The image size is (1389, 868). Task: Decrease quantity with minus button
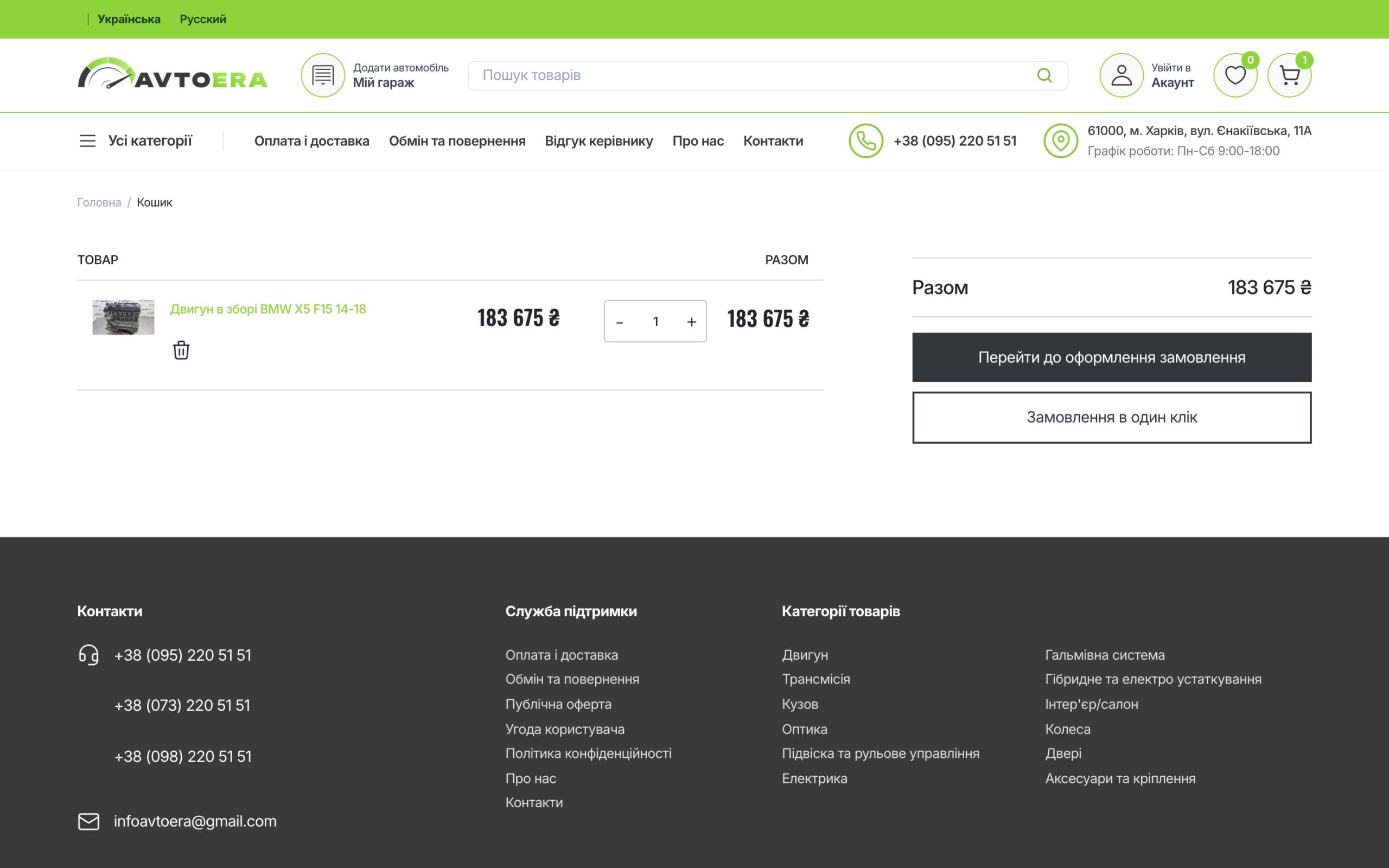pos(619,322)
